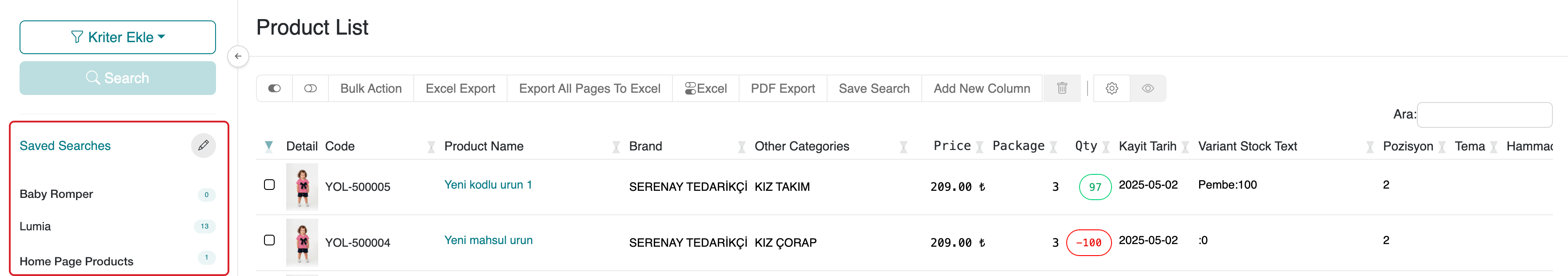Image resolution: width=1568 pixels, height=276 pixels.
Task: Open the Bulk Action menu
Action: (371, 88)
